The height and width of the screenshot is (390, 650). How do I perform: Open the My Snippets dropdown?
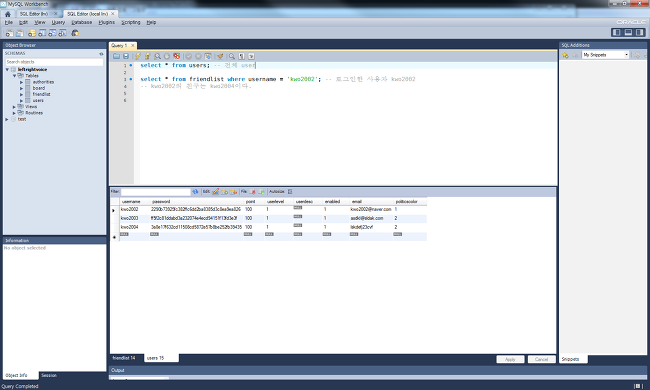click(606, 55)
